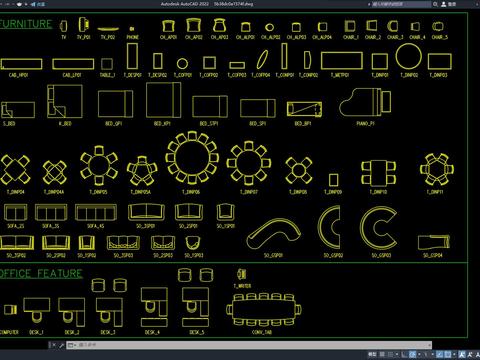Viewport: 480px width, 360px height.
Task: Click the user sign-in icon in title bar
Action: [444, 4]
